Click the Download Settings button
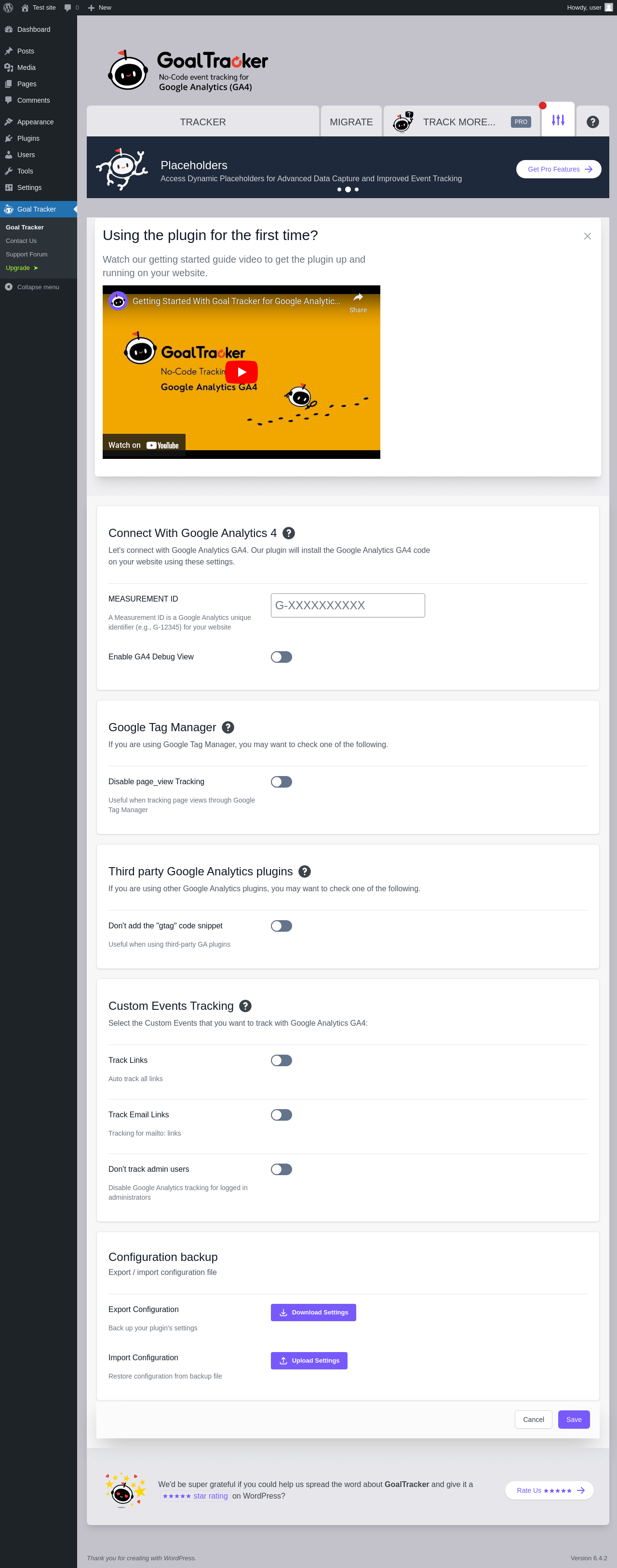 (313, 1313)
